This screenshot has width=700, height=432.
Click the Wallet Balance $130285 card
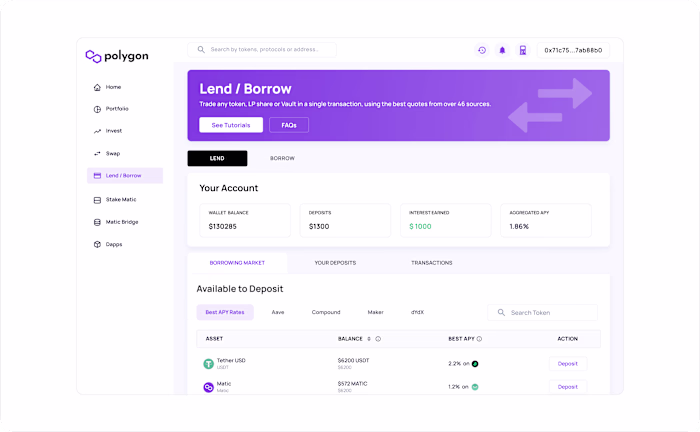[245, 220]
